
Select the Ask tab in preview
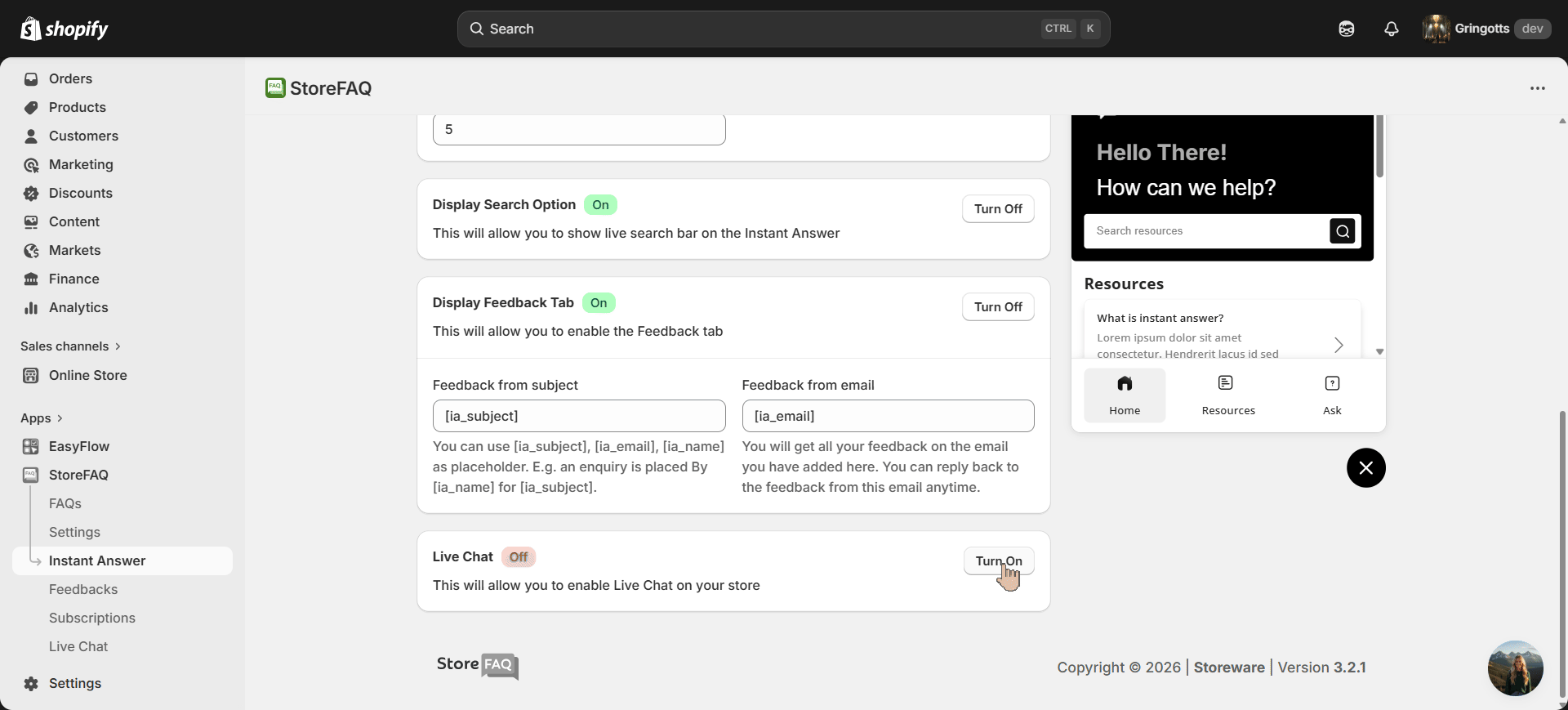(1332, 395)
